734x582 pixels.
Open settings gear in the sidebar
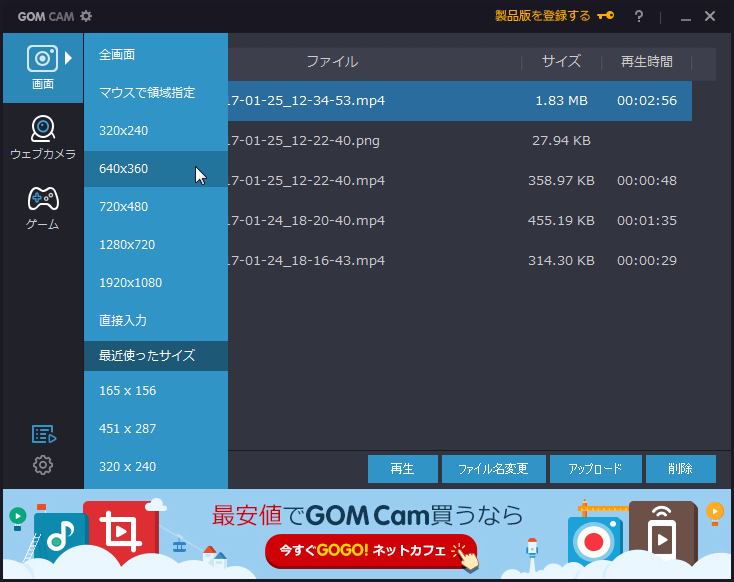(43, 465)
